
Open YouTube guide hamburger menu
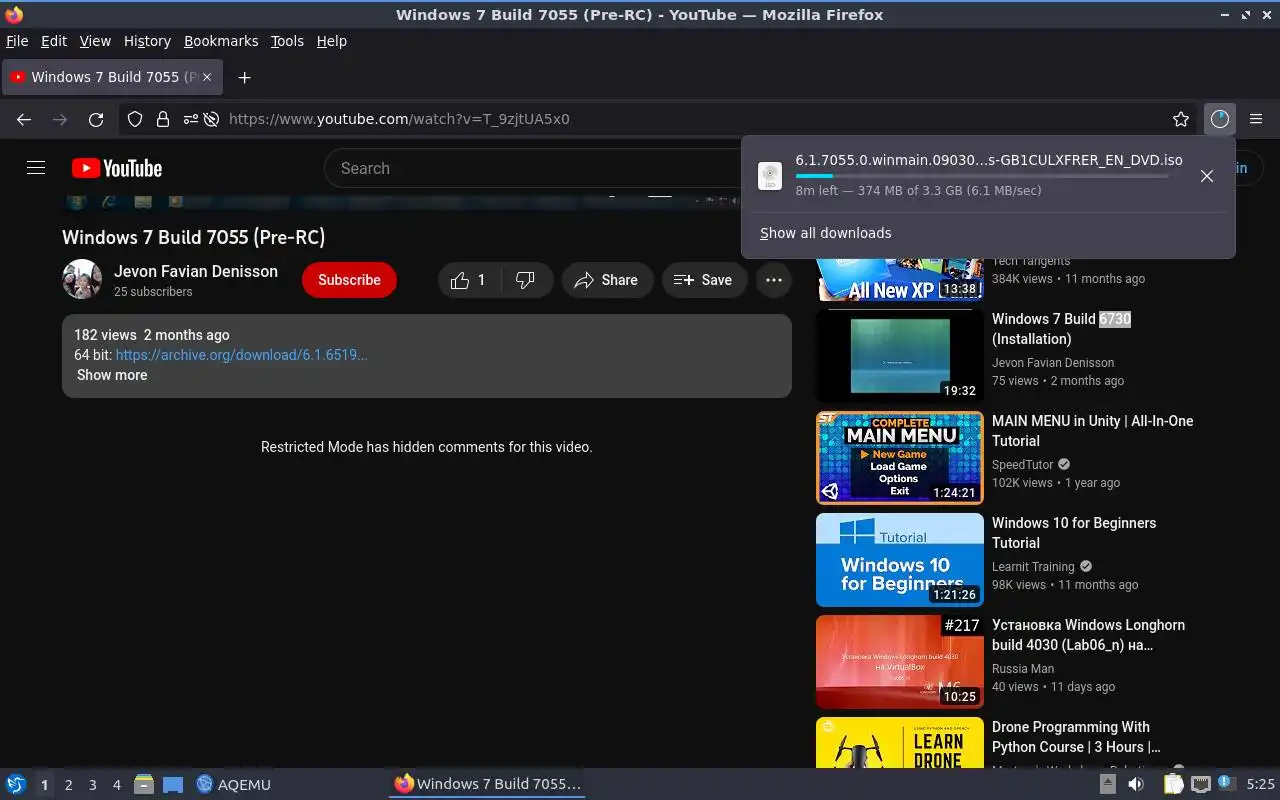pyautogui.click(x=36, y=168)
